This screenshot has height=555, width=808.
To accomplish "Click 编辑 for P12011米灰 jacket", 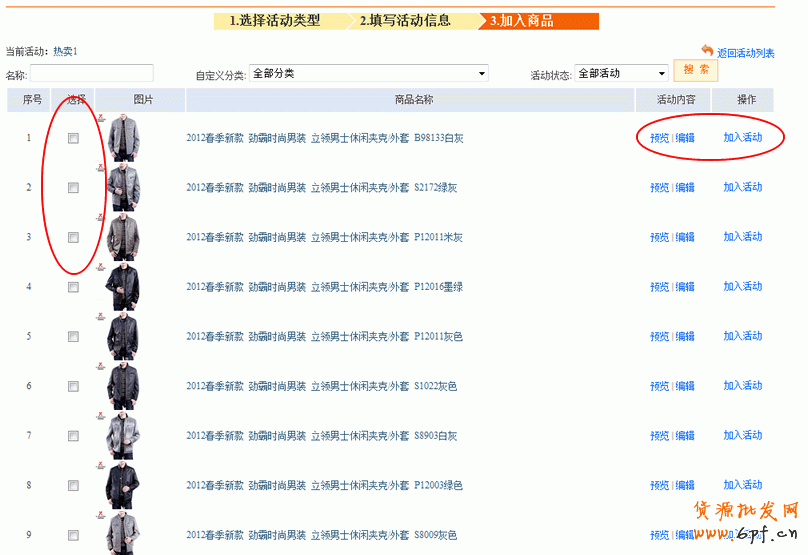I will [x=685, y=237].
